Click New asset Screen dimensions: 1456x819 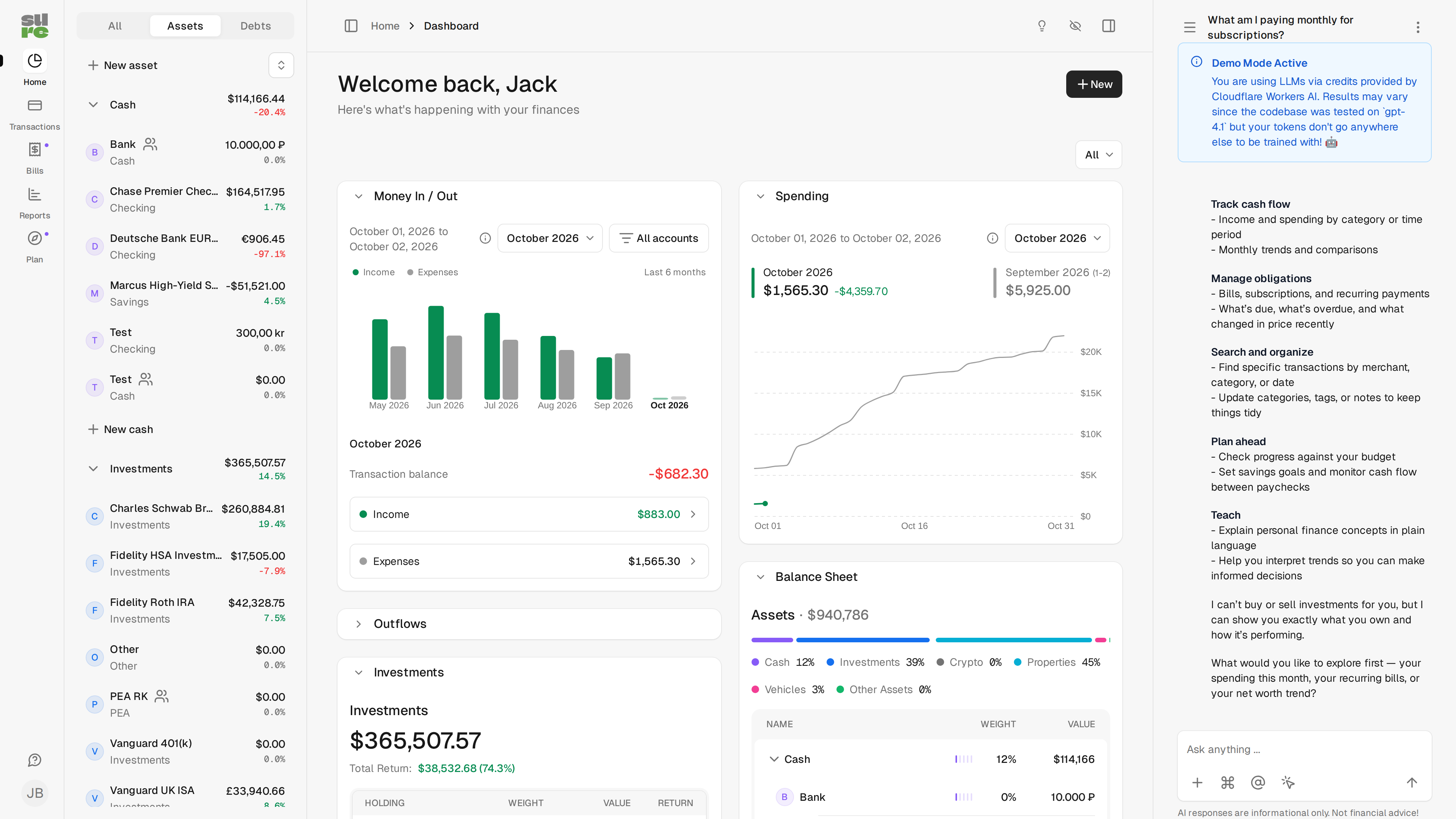coord(122,65)
